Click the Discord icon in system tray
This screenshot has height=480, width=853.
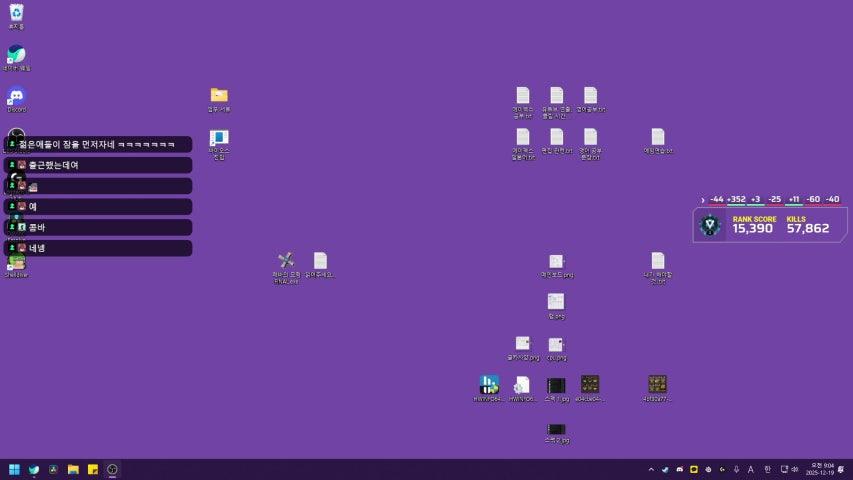[x=680, y=469]
